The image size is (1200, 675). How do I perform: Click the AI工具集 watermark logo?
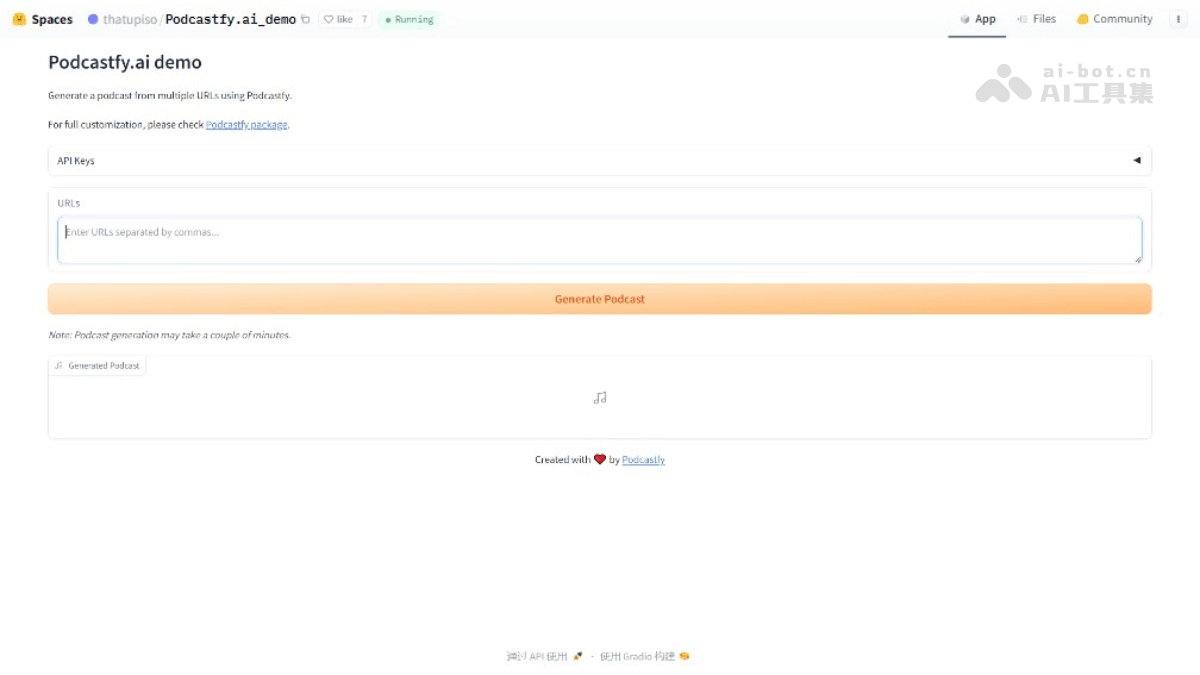coord(1064,84)
